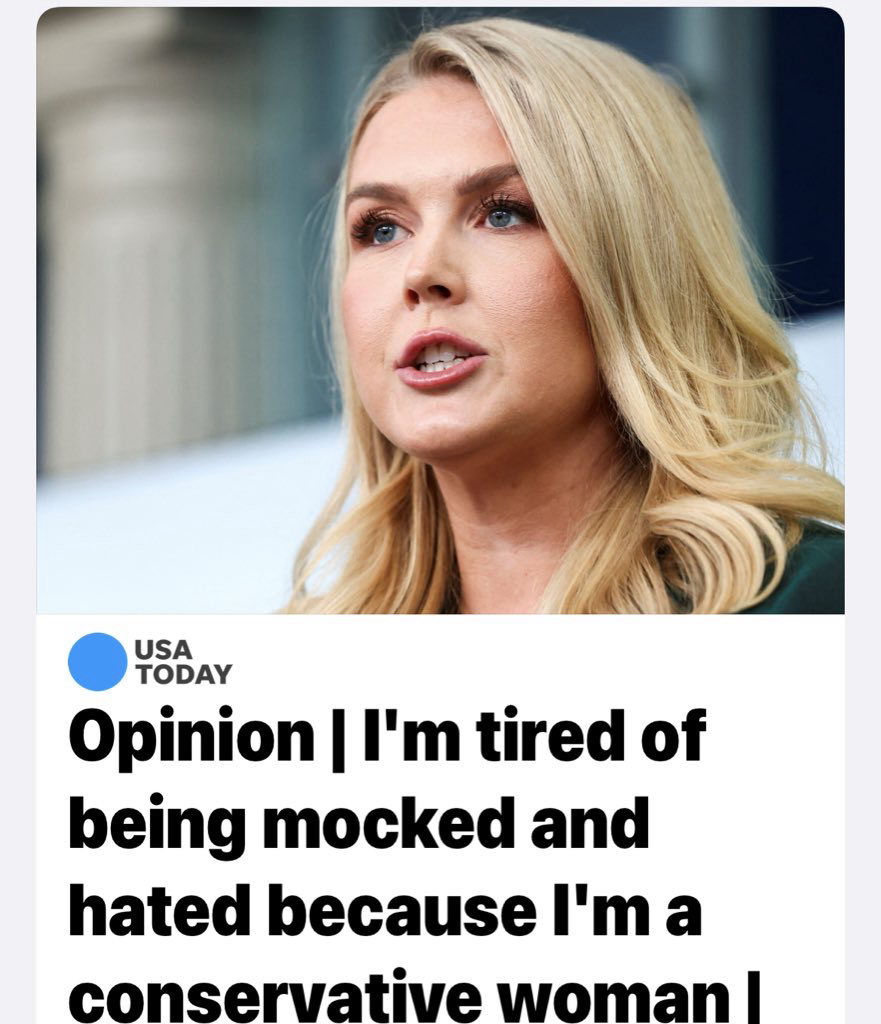Click the word "TODAY" in the publisher label
This screenshot has height=1024, width=881.
click(183, 673)
